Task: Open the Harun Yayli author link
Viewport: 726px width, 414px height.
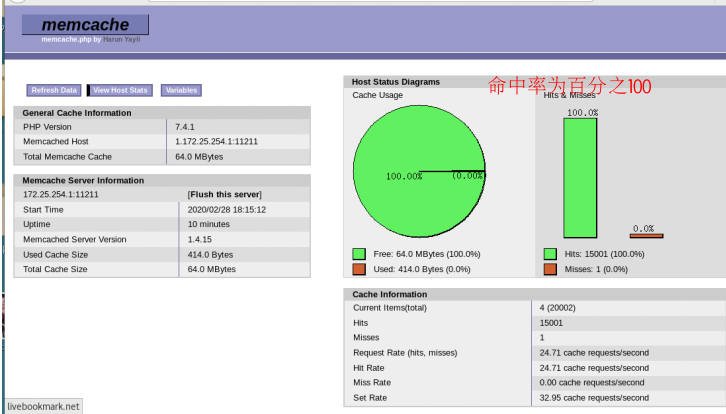Action: click(x=122, y=39)
